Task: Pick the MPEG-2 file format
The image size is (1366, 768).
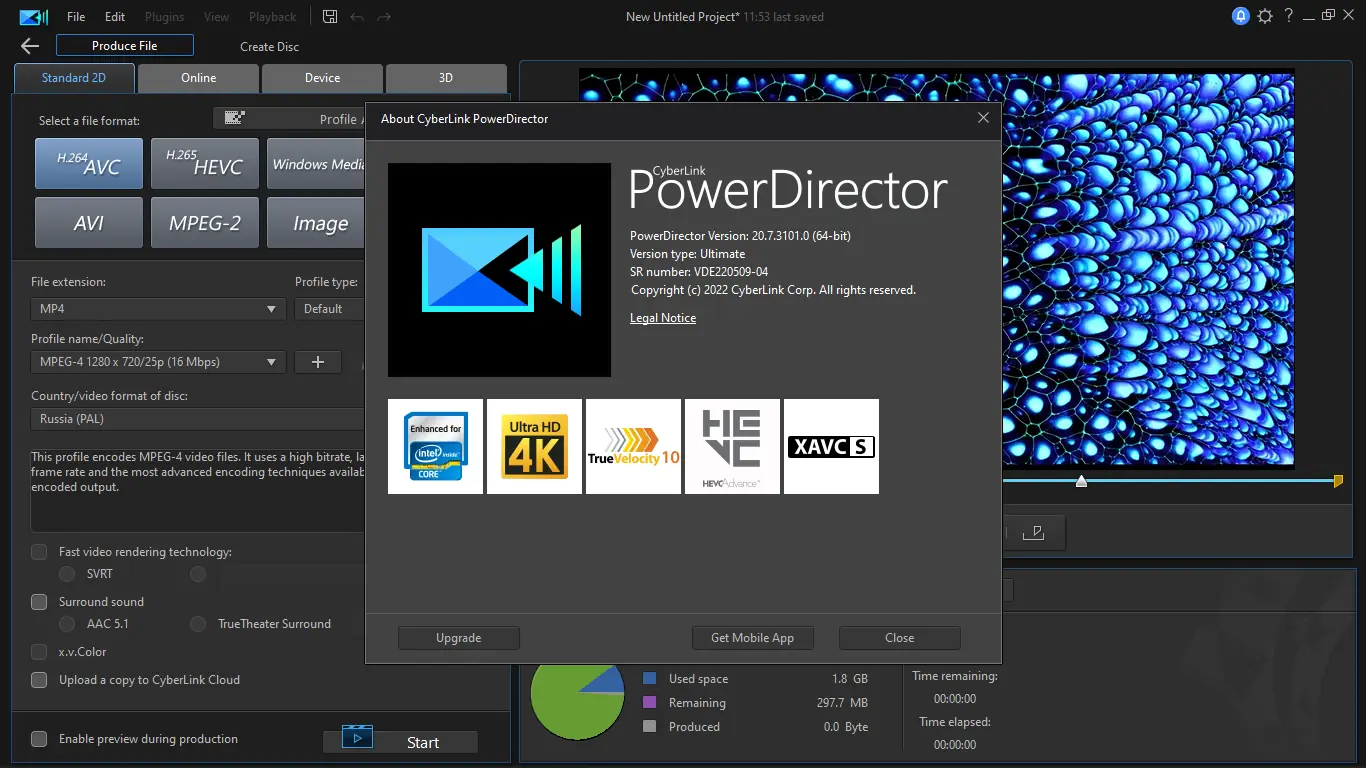Action: pos(205,222)
